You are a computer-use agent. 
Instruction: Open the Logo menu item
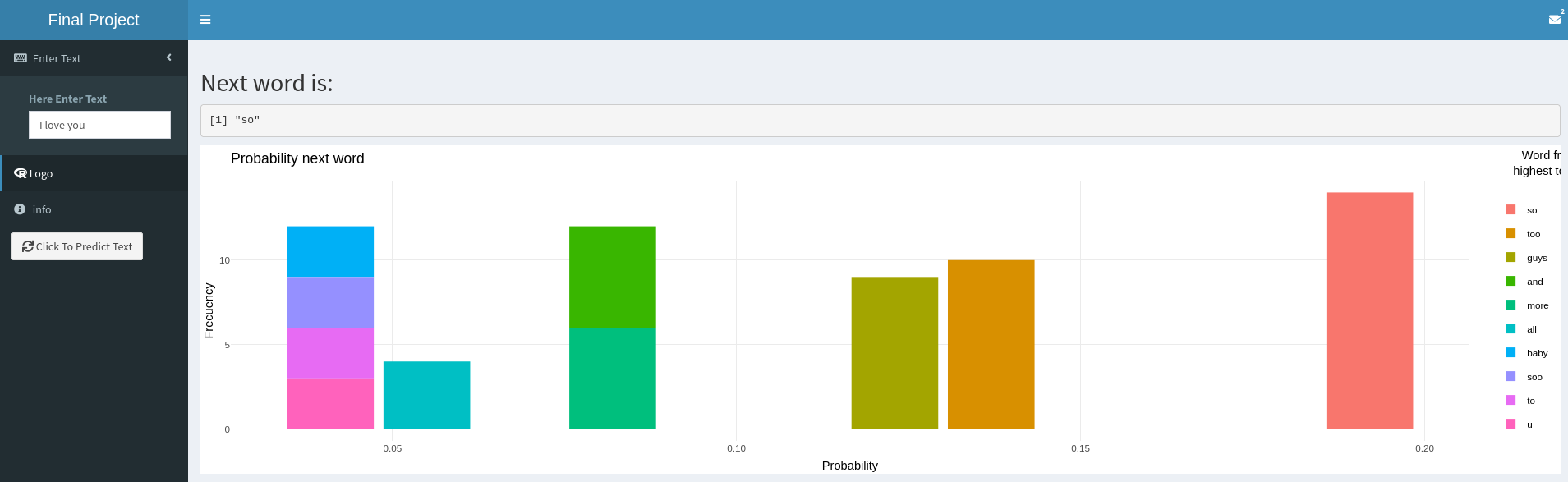point(41,173)
